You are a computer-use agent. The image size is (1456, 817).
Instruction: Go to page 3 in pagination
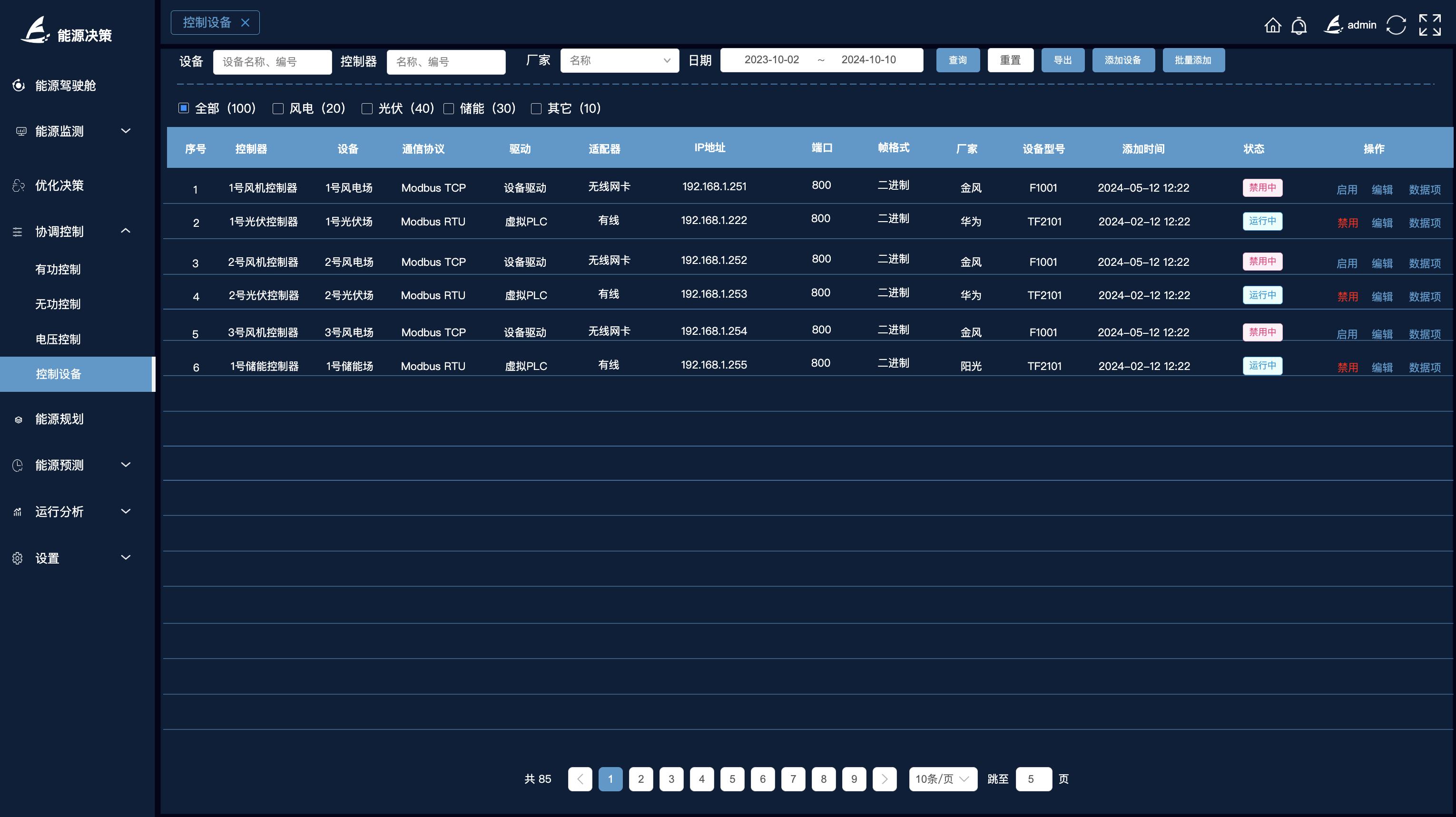[x=671, y=779]
